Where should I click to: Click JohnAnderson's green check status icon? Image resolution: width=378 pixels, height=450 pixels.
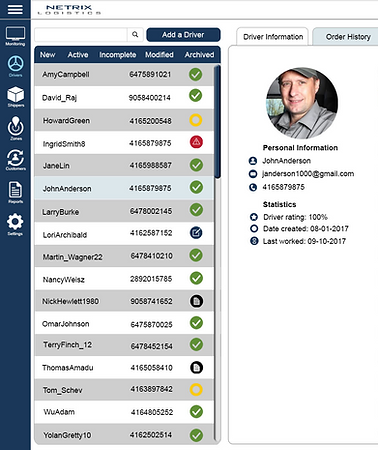tap(196, 187)
